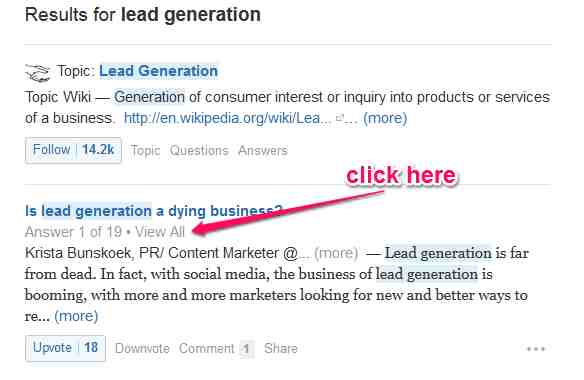Expand the full answer with blue (more)
This screenshot has height=380, width=584.
tap(76, 316)
